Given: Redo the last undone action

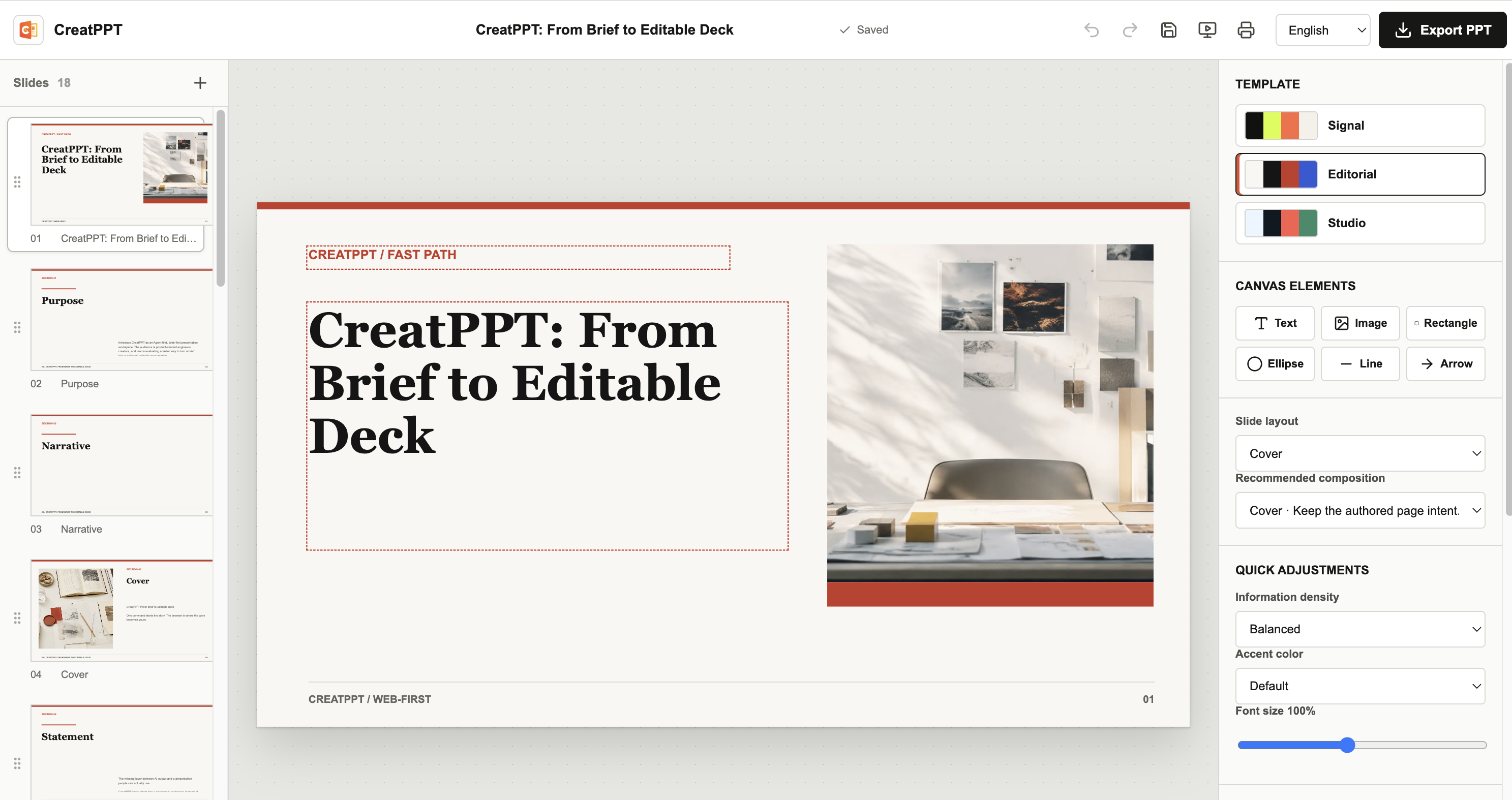Looking at the screenshot, I should [1130, 30].
